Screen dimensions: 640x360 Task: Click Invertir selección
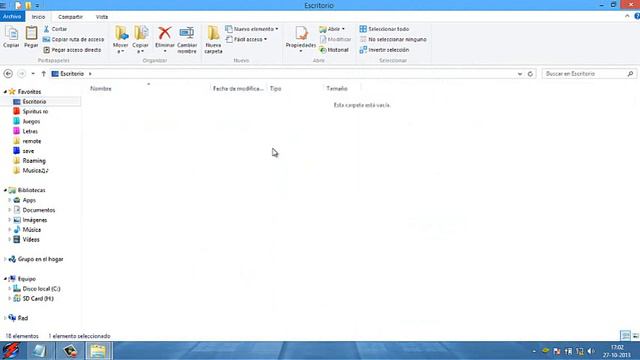(384, 50)
